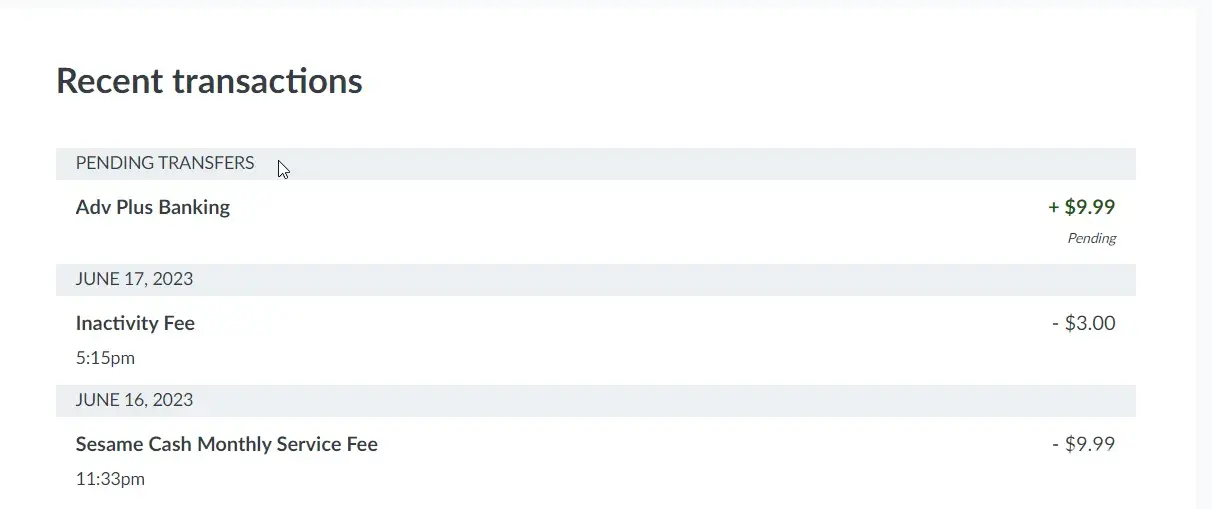Click the word PENDING in the section header
Image resolution: width=1212 pixels, height=509 pixels.
(114, 163)
